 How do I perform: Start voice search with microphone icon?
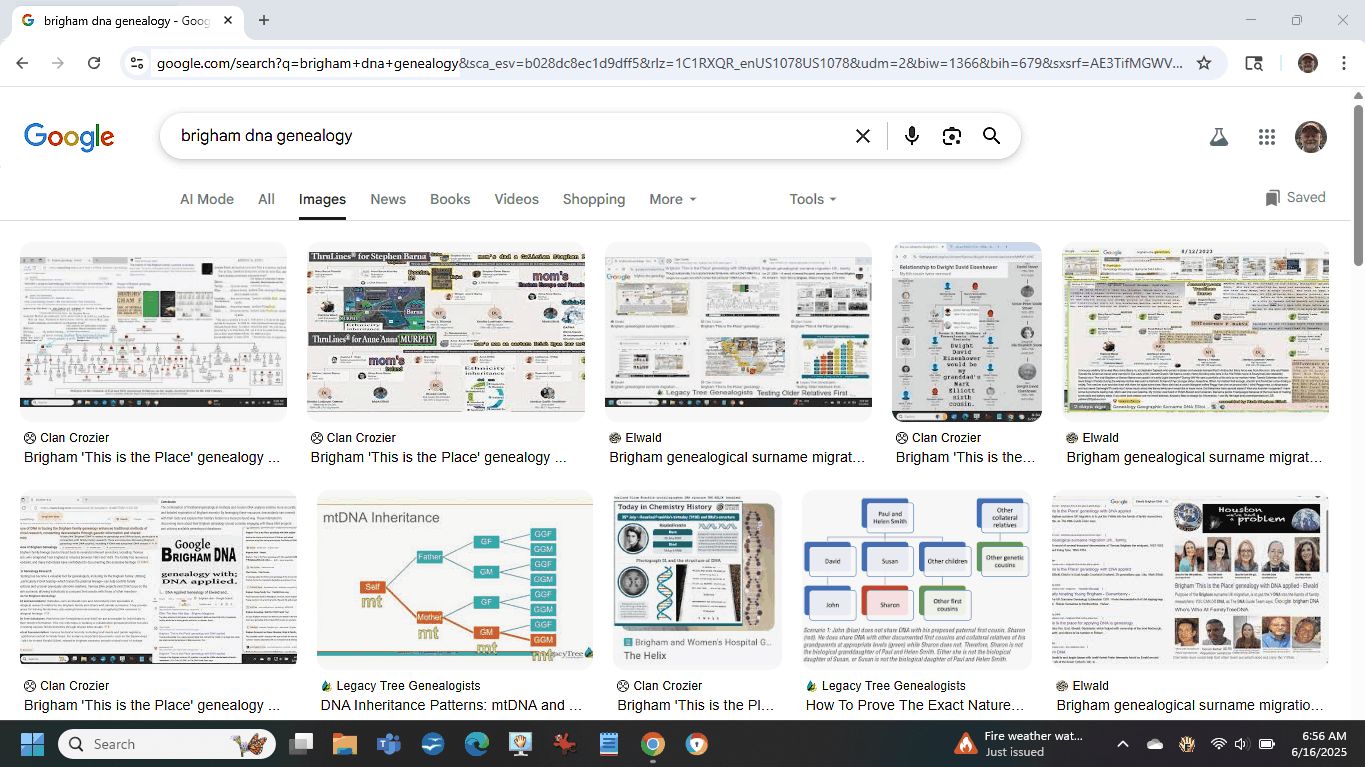911,136
